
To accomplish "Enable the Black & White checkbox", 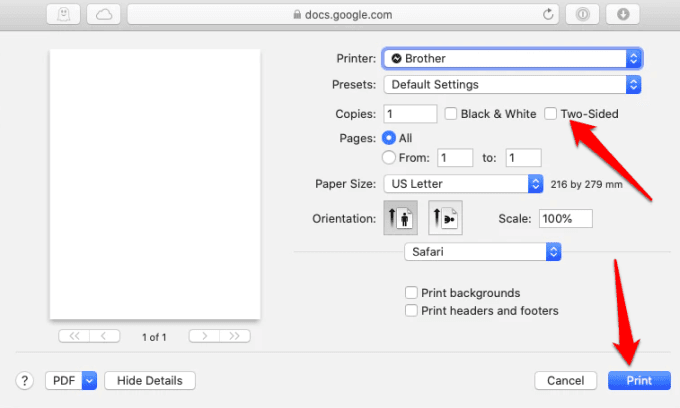I will click(x=451, y=114).
